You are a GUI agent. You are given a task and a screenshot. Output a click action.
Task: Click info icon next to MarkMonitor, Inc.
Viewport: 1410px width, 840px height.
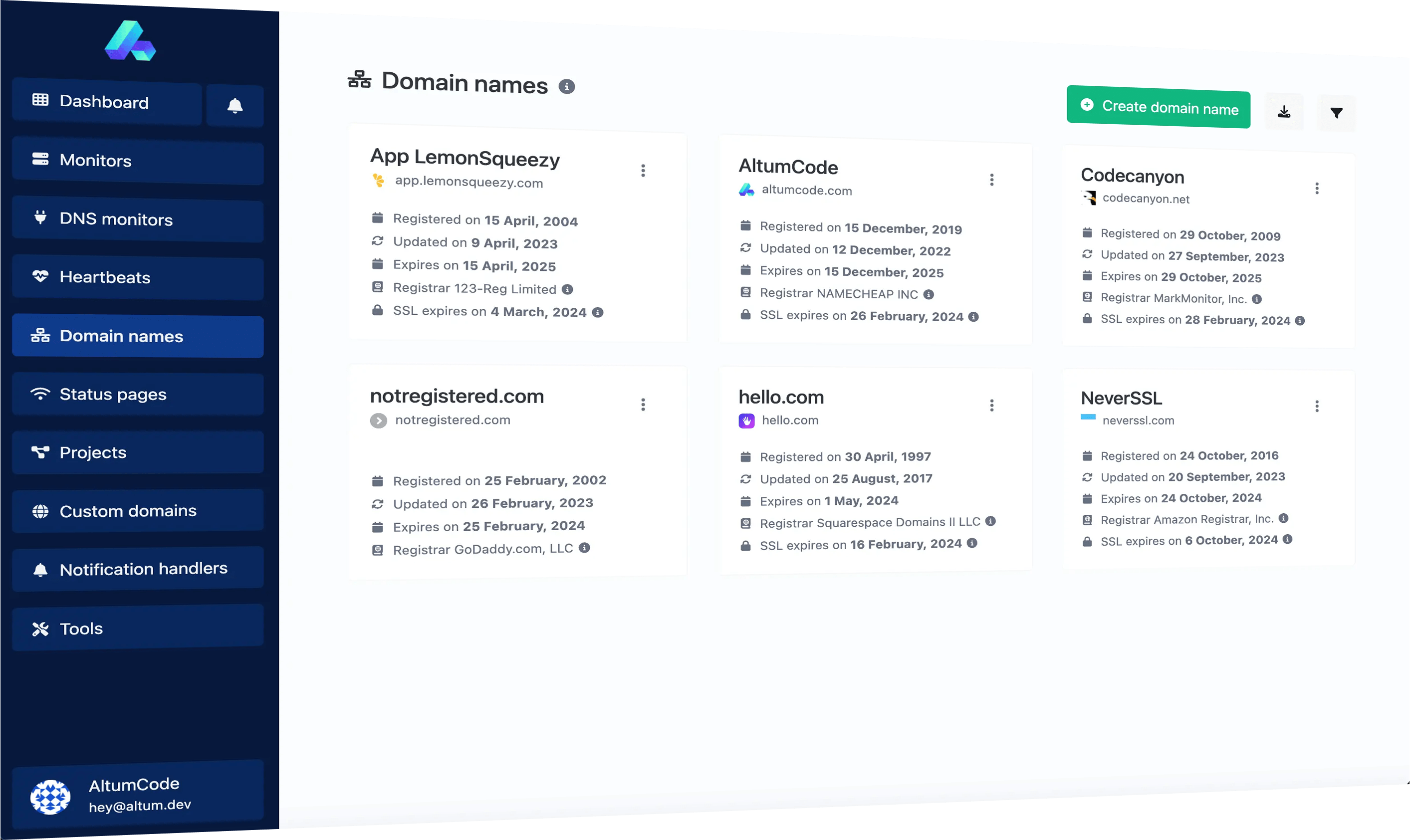(x=1257, y=299)
